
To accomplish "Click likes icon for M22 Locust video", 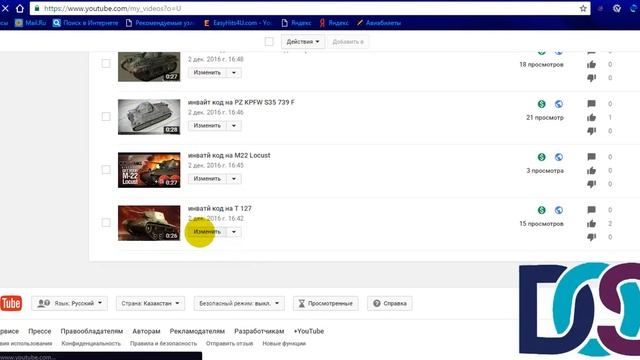I will point(591,171).
